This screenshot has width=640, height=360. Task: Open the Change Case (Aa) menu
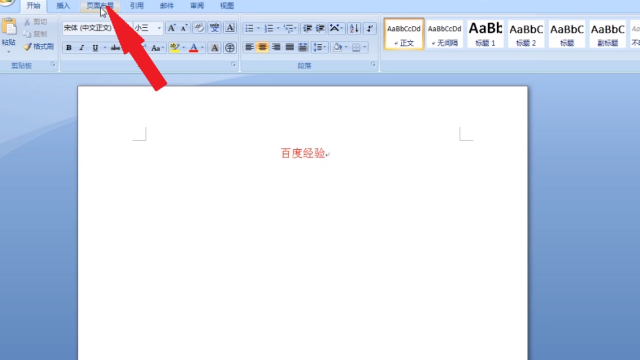point(157,48)
